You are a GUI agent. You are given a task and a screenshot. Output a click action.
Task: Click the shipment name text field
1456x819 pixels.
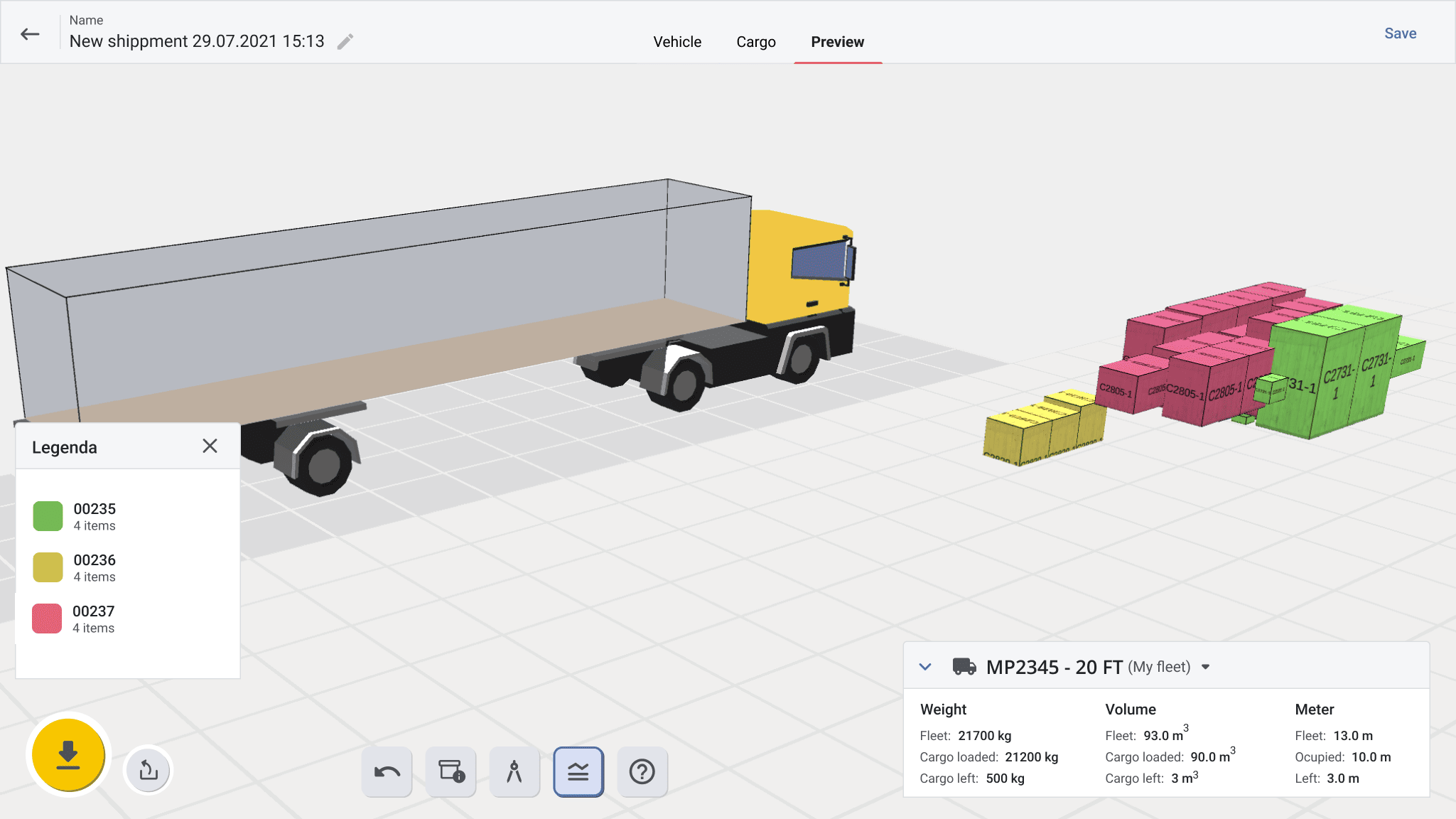(x=197, y=41)
